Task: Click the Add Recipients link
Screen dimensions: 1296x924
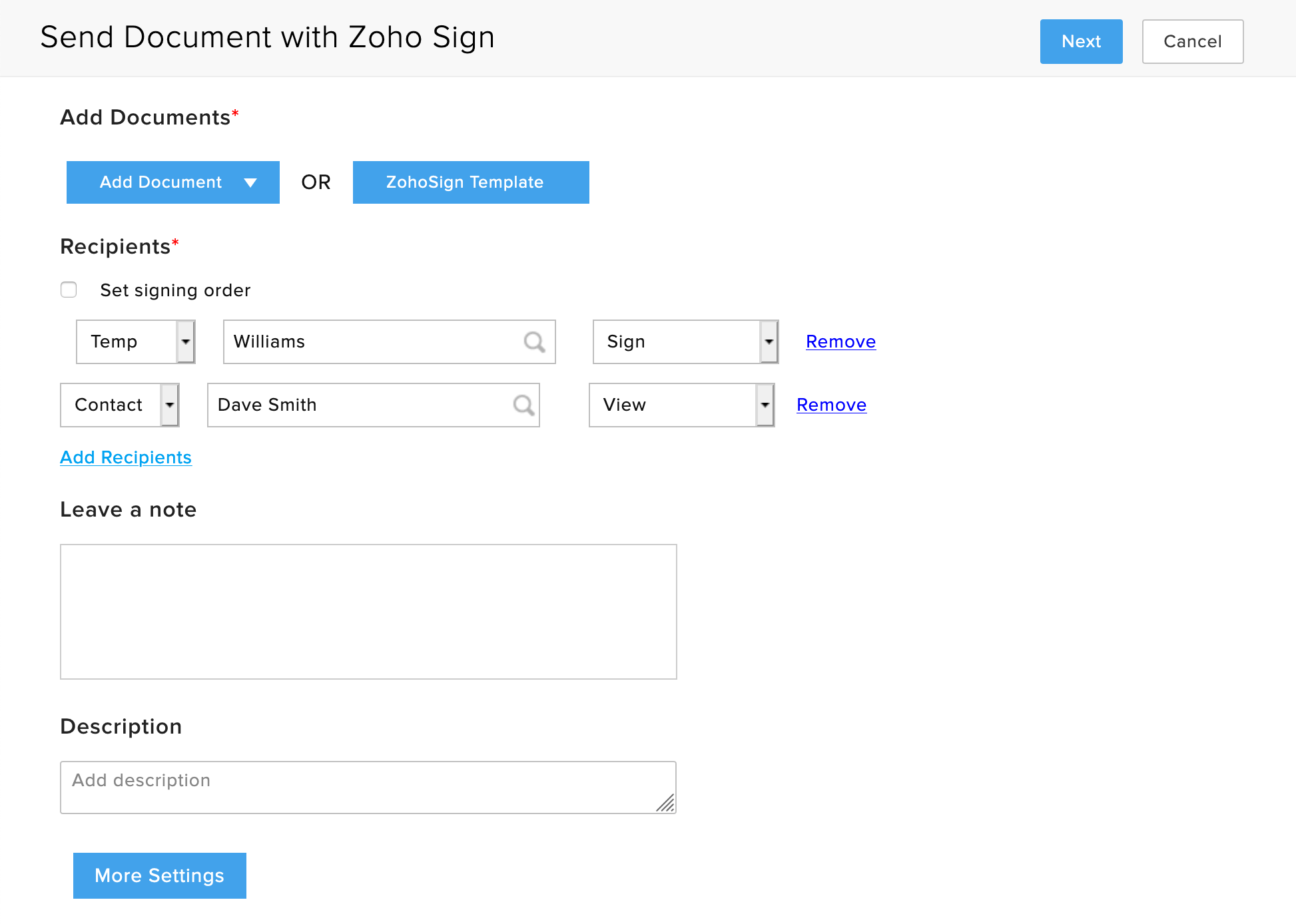Action: pos(126,457)
